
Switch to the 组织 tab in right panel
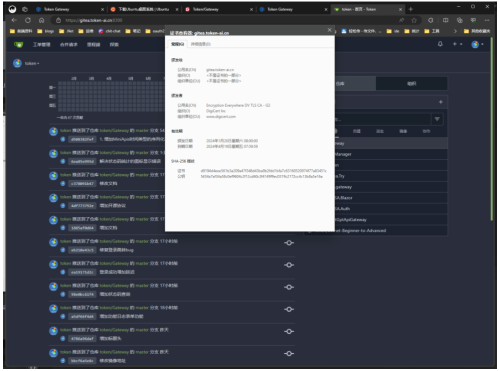point(411,84)
